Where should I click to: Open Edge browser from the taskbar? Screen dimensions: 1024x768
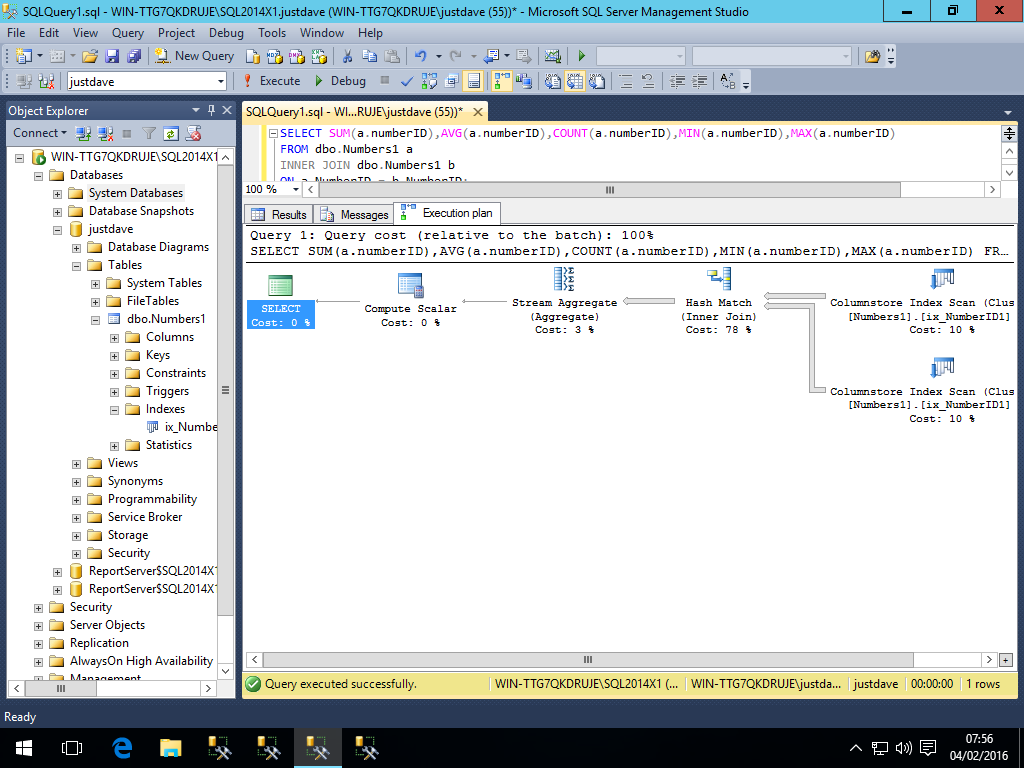pyautogui.click(x=122, y=747)
